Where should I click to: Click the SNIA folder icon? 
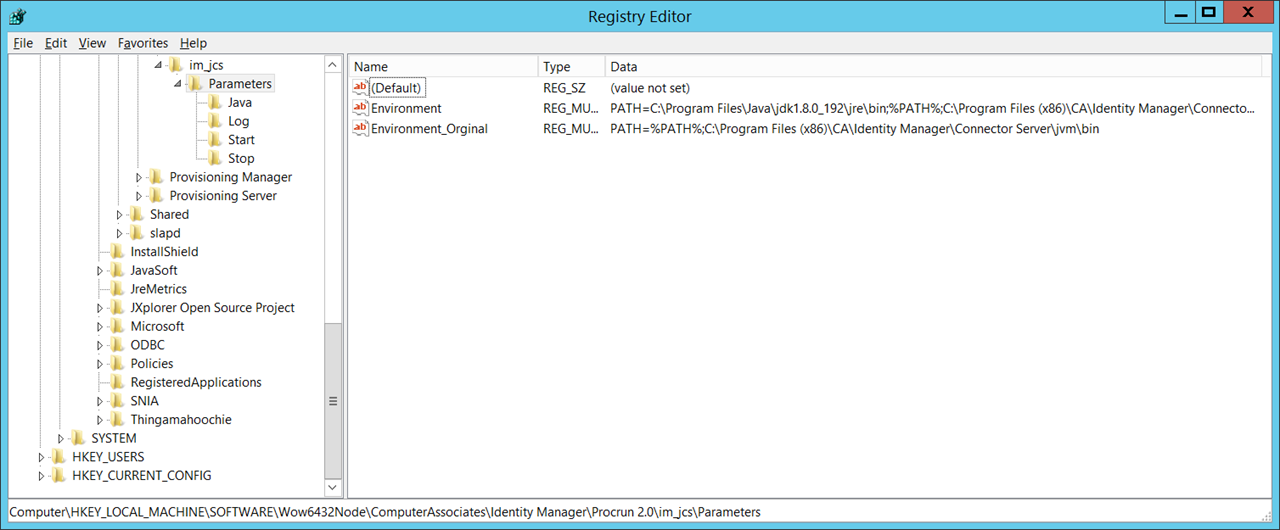117,401
